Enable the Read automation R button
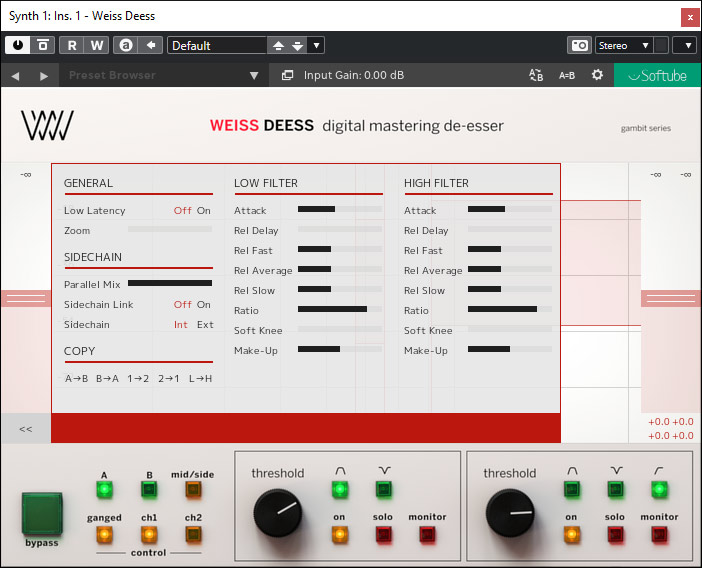702x568 pixels. point(72,45)
